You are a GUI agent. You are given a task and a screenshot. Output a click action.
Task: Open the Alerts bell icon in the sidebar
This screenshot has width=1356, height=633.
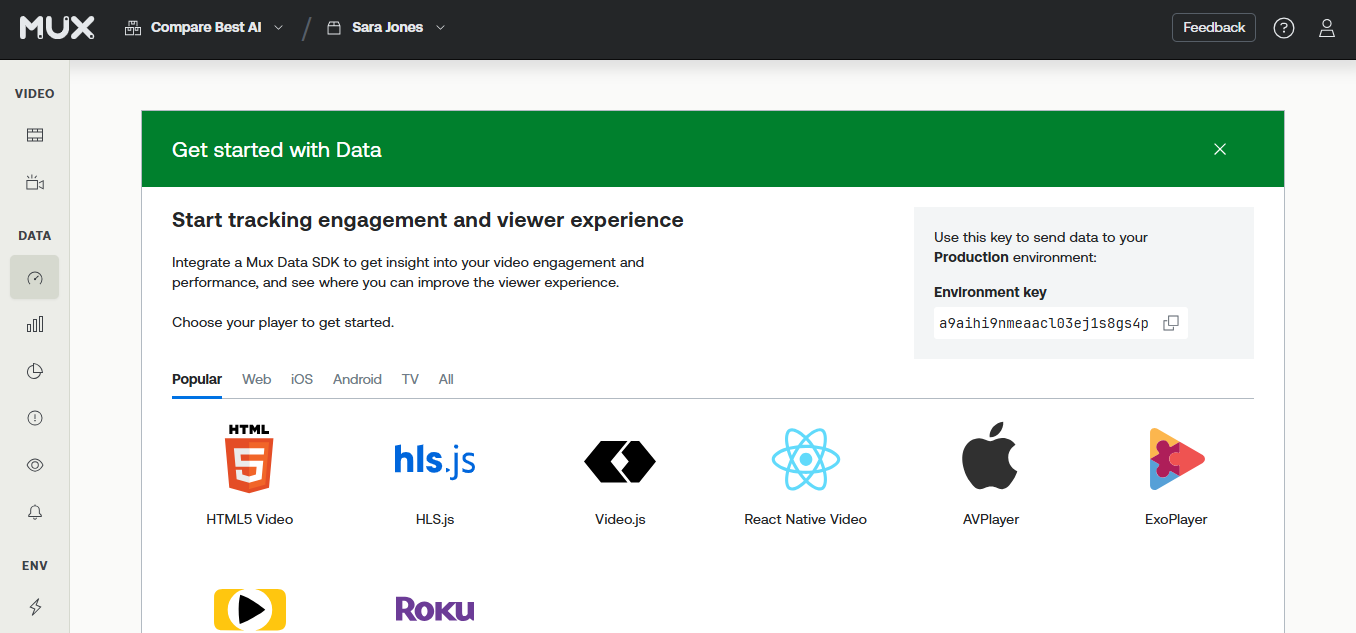pyautogui.click(x=35, y=512)
